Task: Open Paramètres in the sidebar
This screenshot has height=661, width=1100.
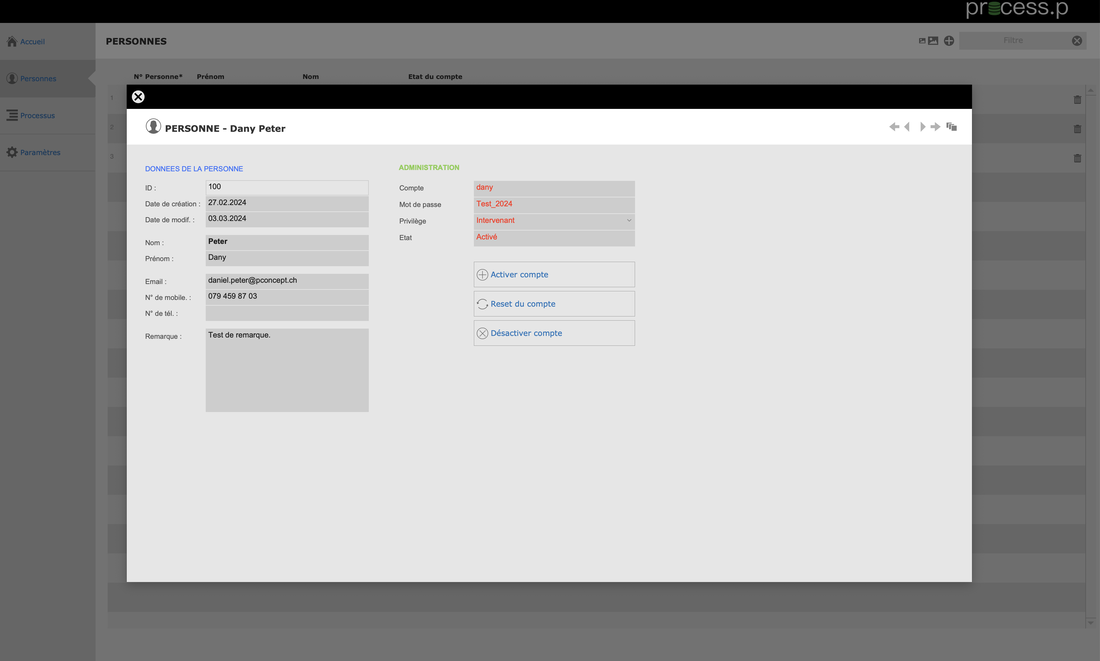Action: point(40,153)
